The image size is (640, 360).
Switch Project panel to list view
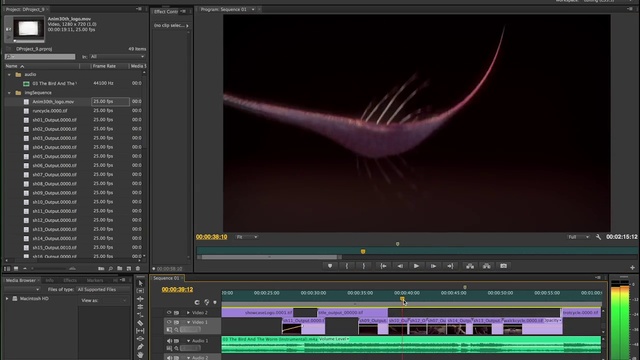click(7, 269)
